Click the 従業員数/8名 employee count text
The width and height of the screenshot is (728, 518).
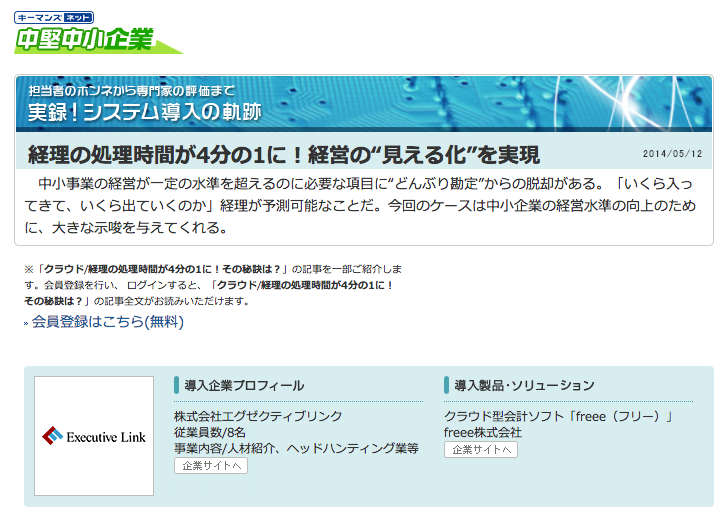210,432
